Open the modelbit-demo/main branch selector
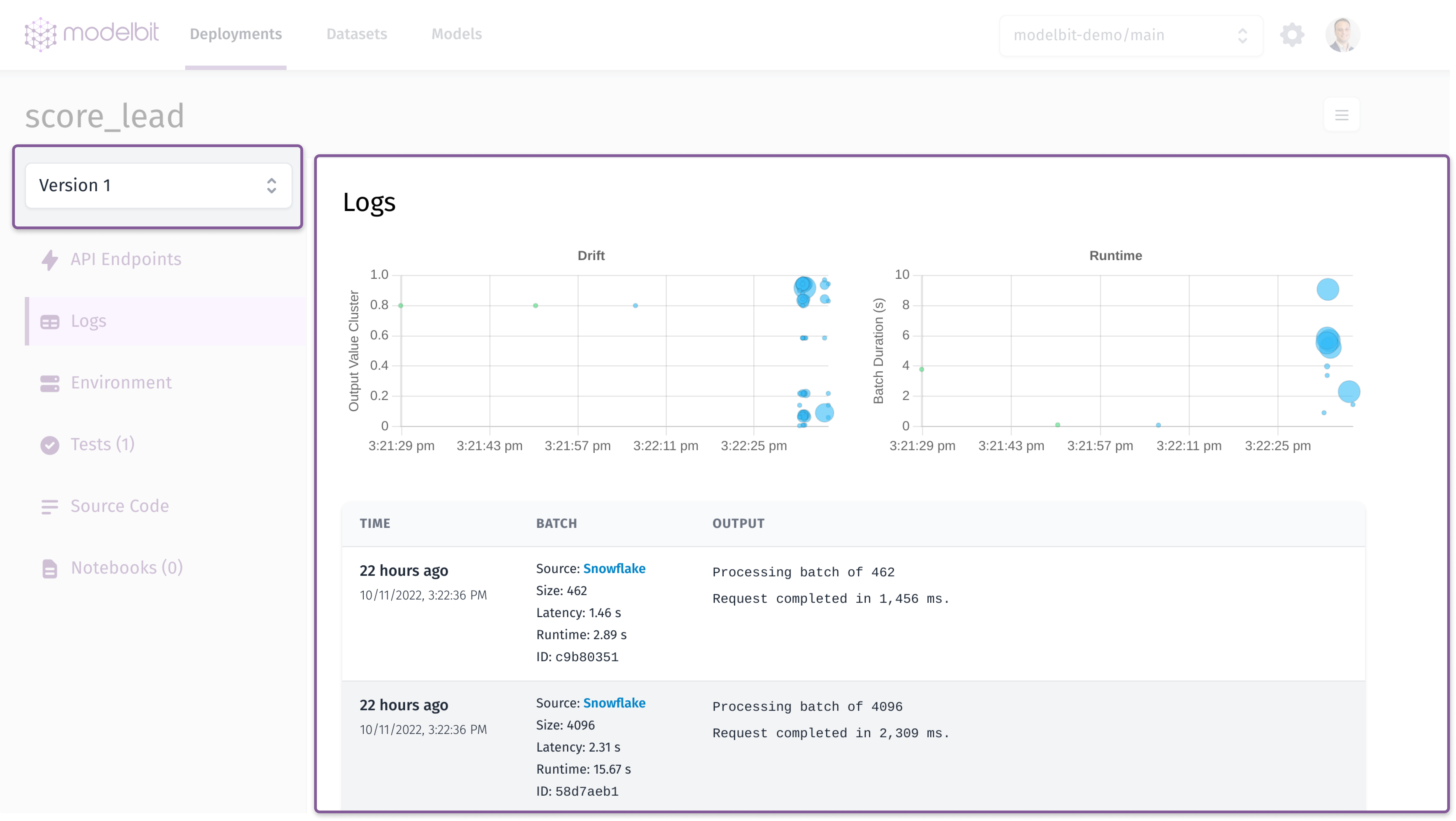This screenshot has height=821, width=1456. [1131, 35]
